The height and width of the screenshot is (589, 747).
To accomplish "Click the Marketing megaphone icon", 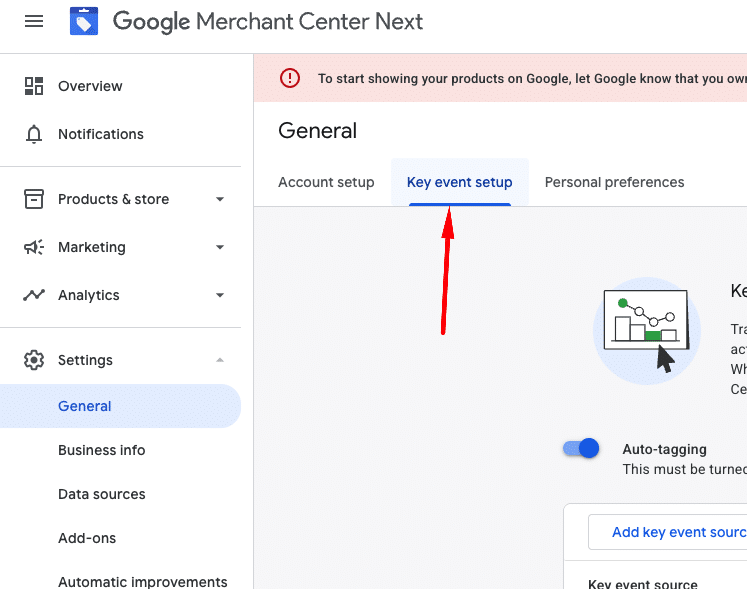I will click(x=34, y=247).
